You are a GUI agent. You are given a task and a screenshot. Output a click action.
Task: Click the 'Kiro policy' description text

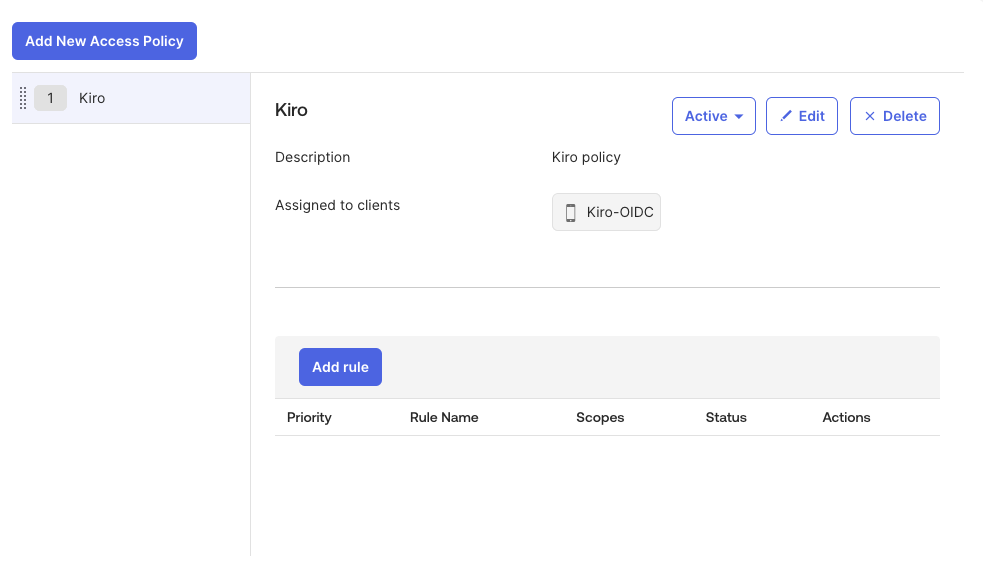coord(586,157)
